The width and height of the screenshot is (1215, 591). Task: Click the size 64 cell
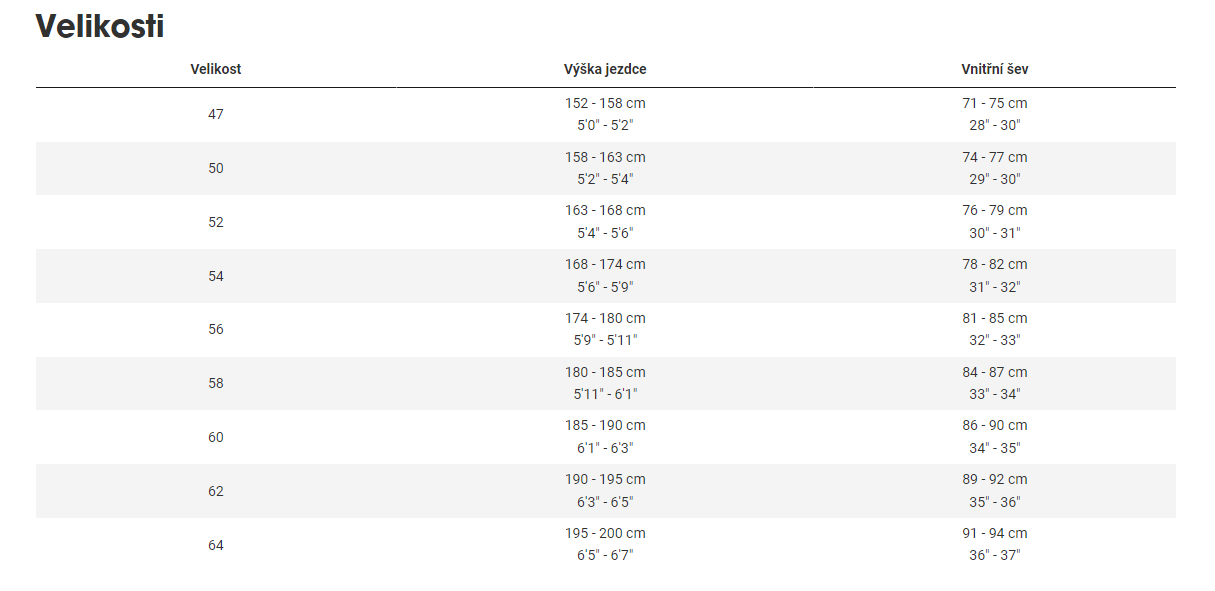point(216,545)
